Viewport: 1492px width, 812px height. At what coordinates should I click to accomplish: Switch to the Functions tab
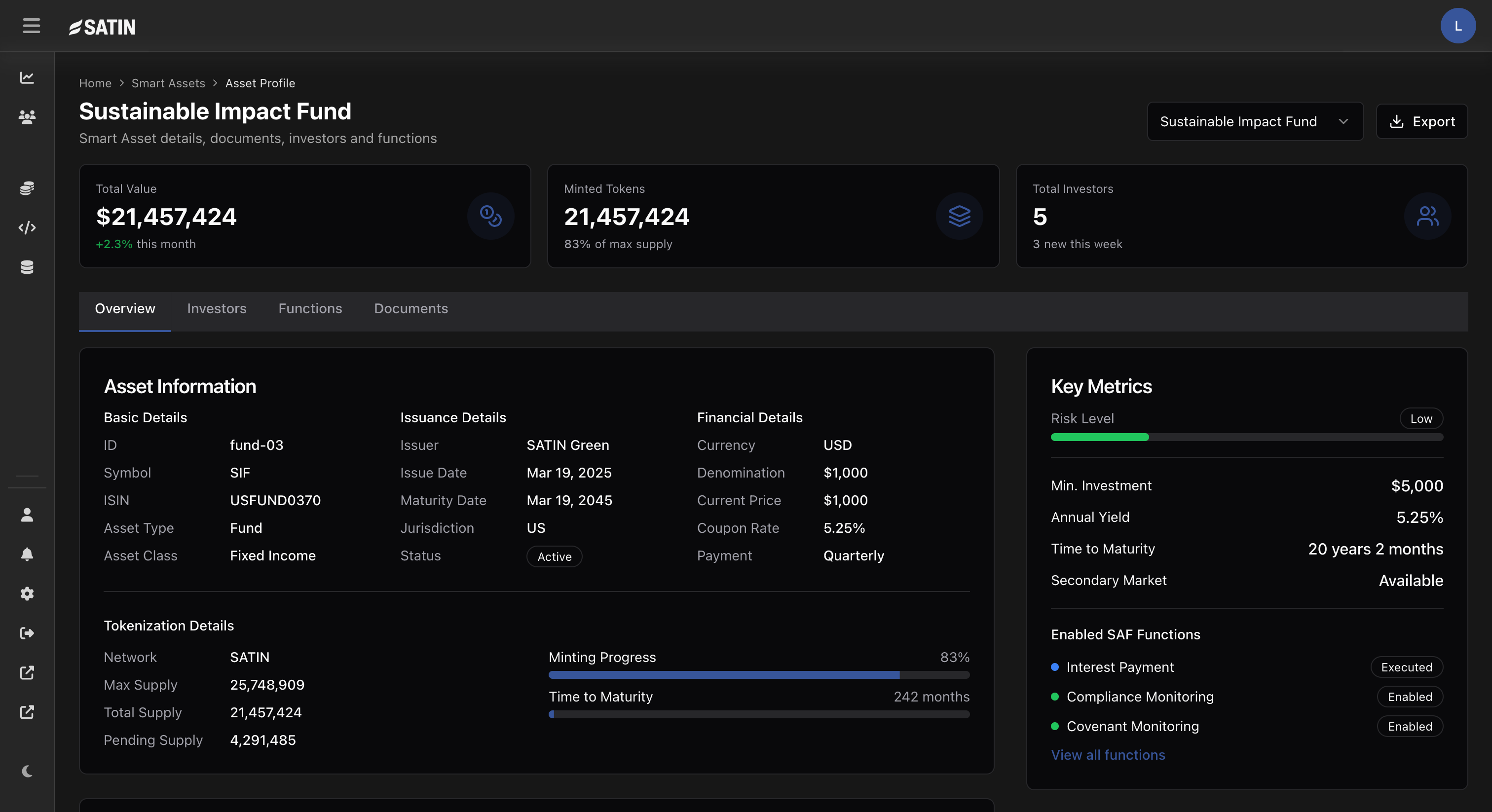[310, 309]
